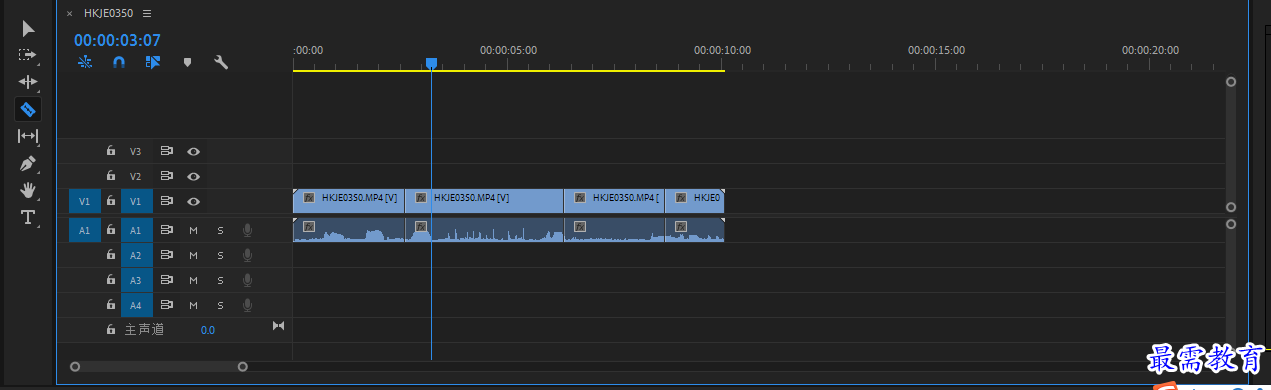Enable voice-over record on A1

click(246, 230)
